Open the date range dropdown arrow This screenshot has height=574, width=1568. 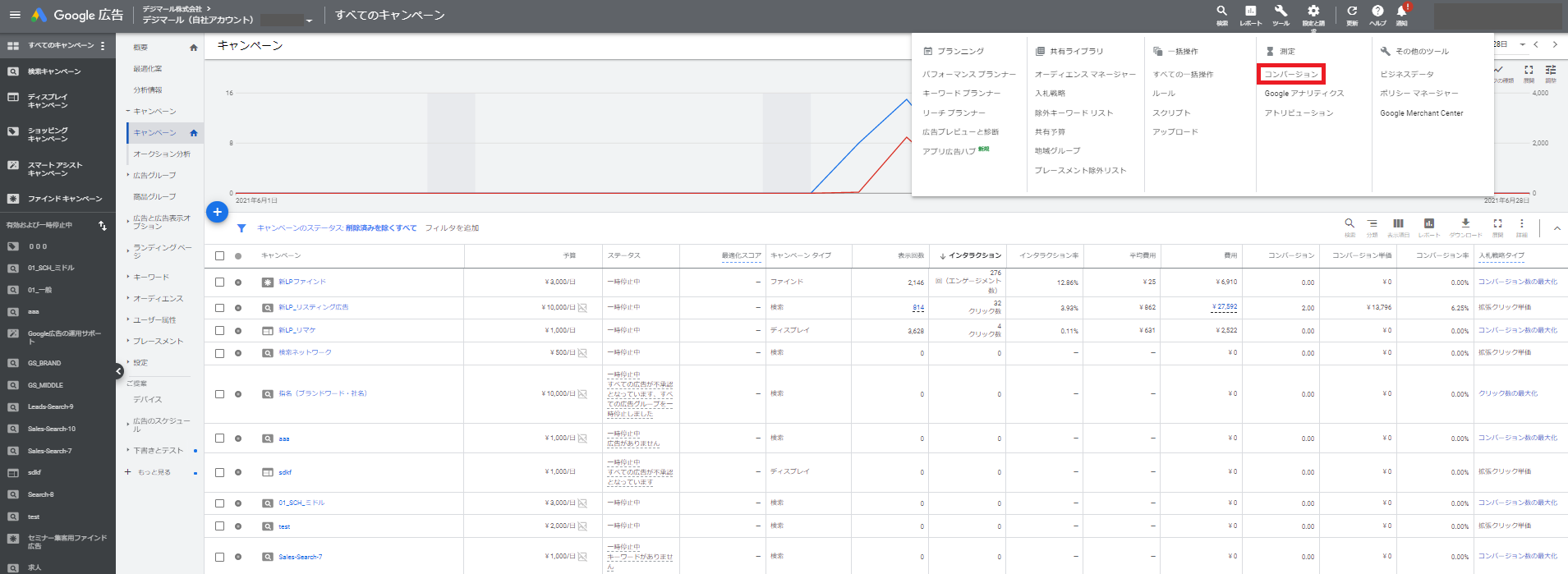point(1522,44)
